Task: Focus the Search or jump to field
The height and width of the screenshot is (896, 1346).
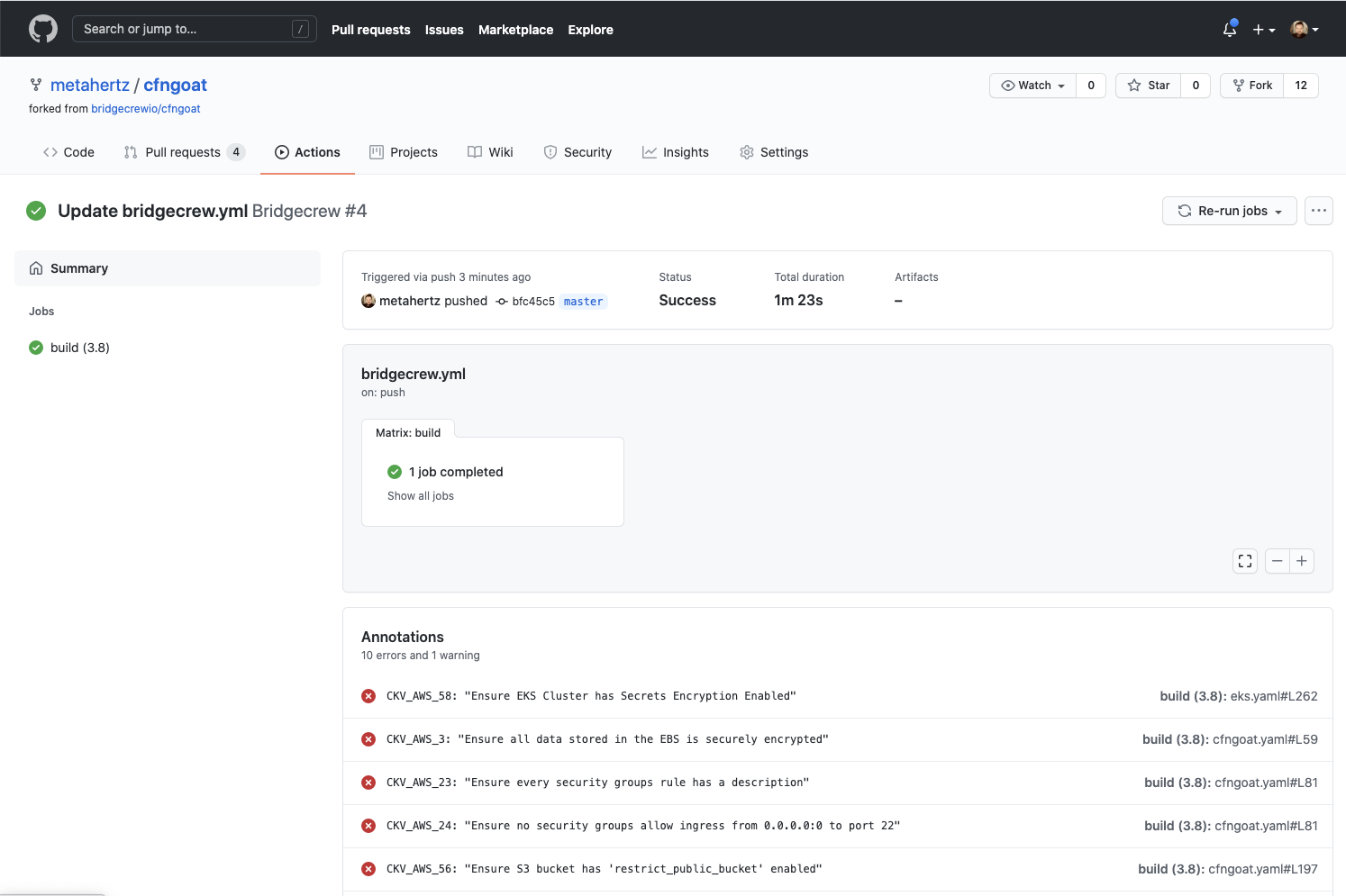Action: [x=194, y=29]
